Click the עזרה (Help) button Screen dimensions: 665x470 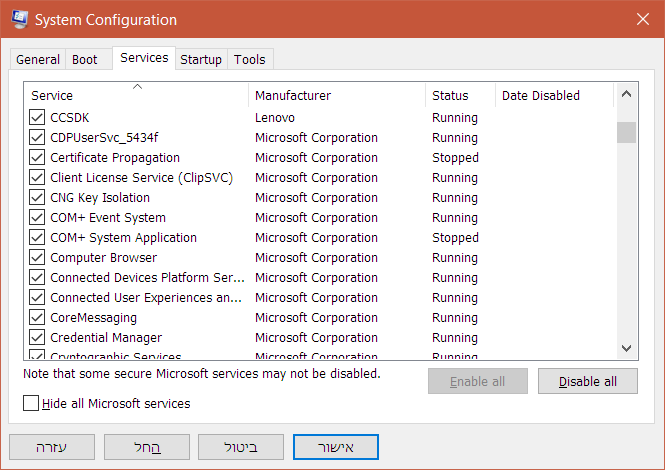tap(52, 447)
